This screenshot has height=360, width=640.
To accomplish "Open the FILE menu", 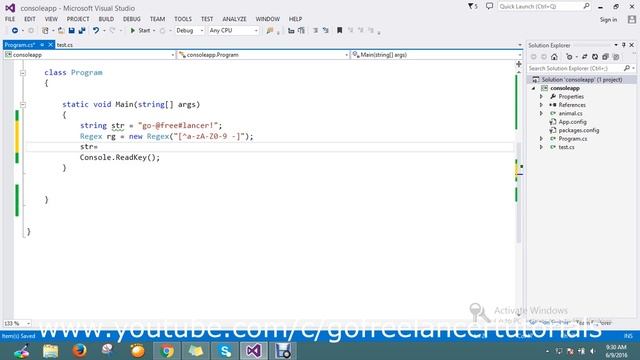I will 10,19.
